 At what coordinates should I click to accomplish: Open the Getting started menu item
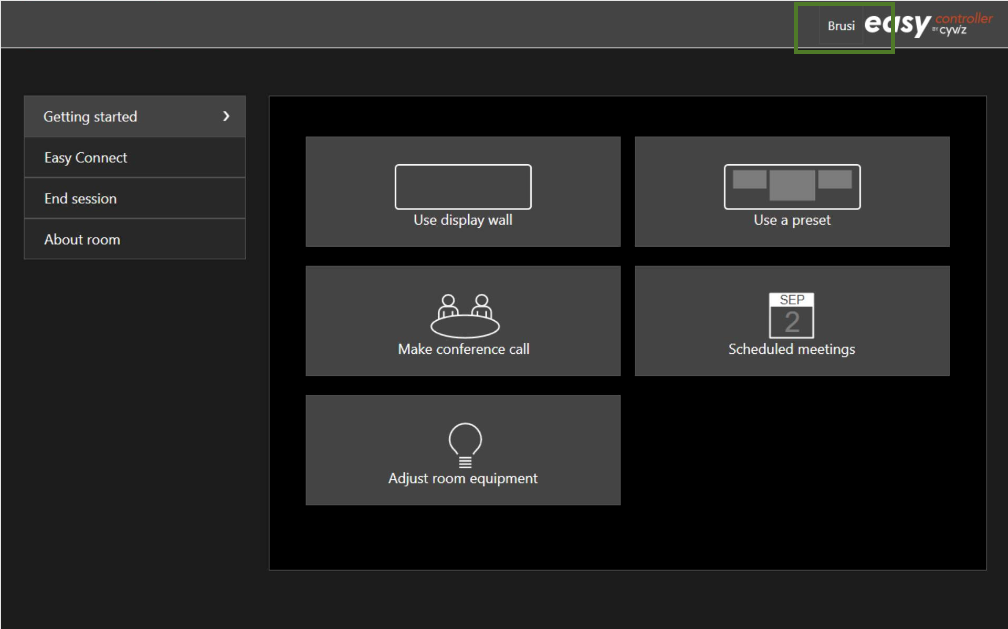91,117
